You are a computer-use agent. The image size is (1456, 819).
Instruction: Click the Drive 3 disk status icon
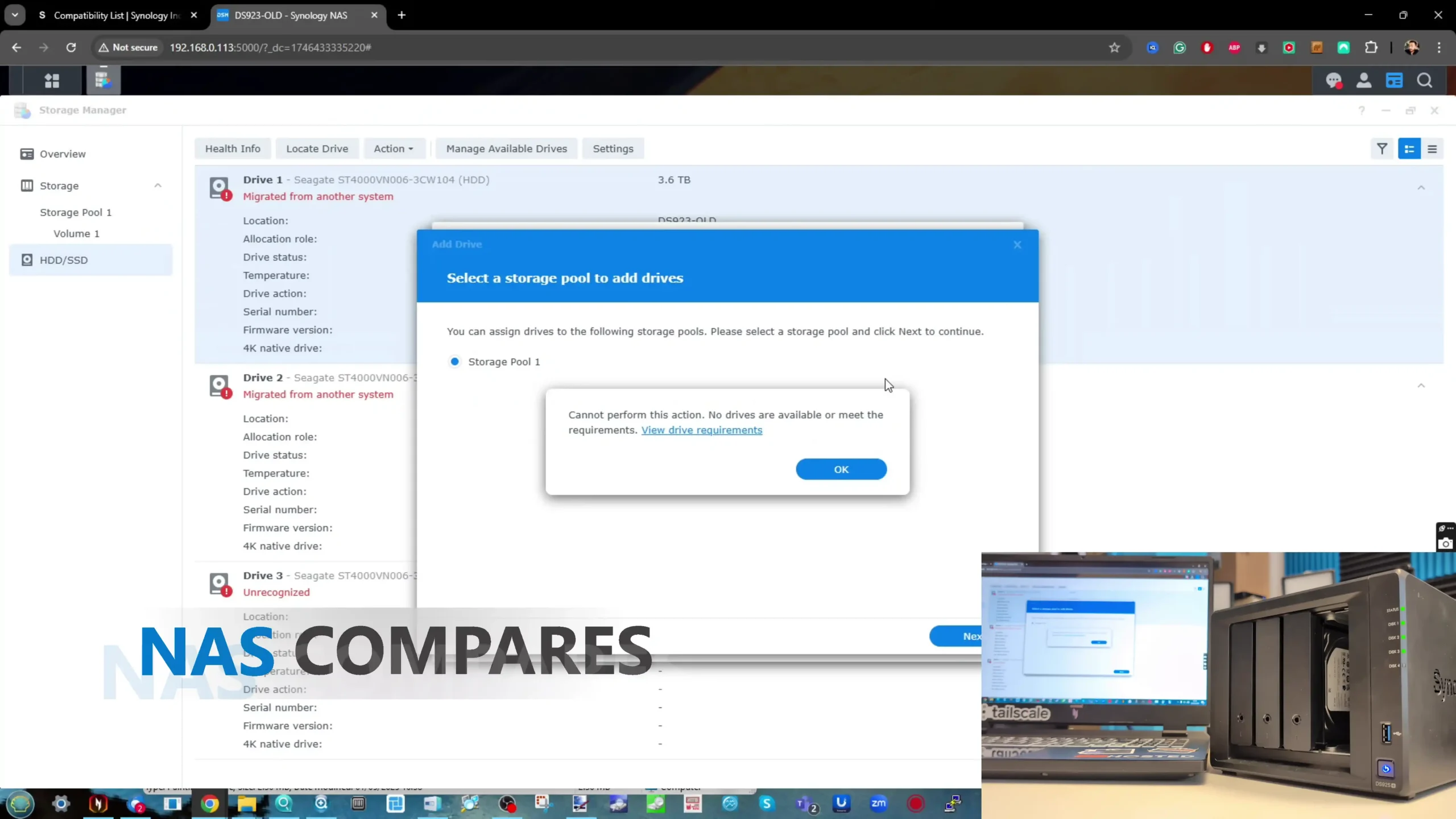(x=220, y=584)
